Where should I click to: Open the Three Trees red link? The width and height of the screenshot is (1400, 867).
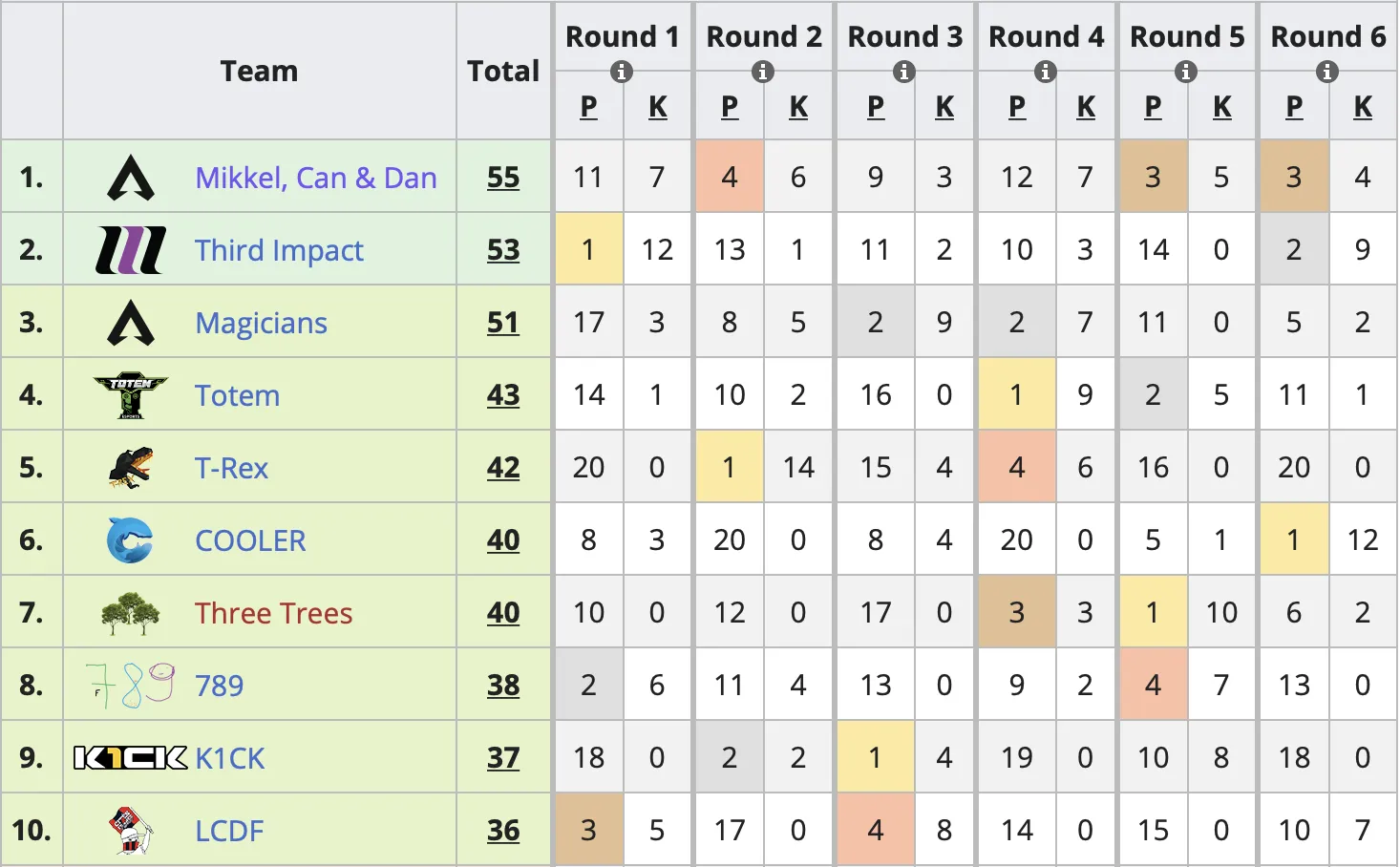click(x=273, y=613)
